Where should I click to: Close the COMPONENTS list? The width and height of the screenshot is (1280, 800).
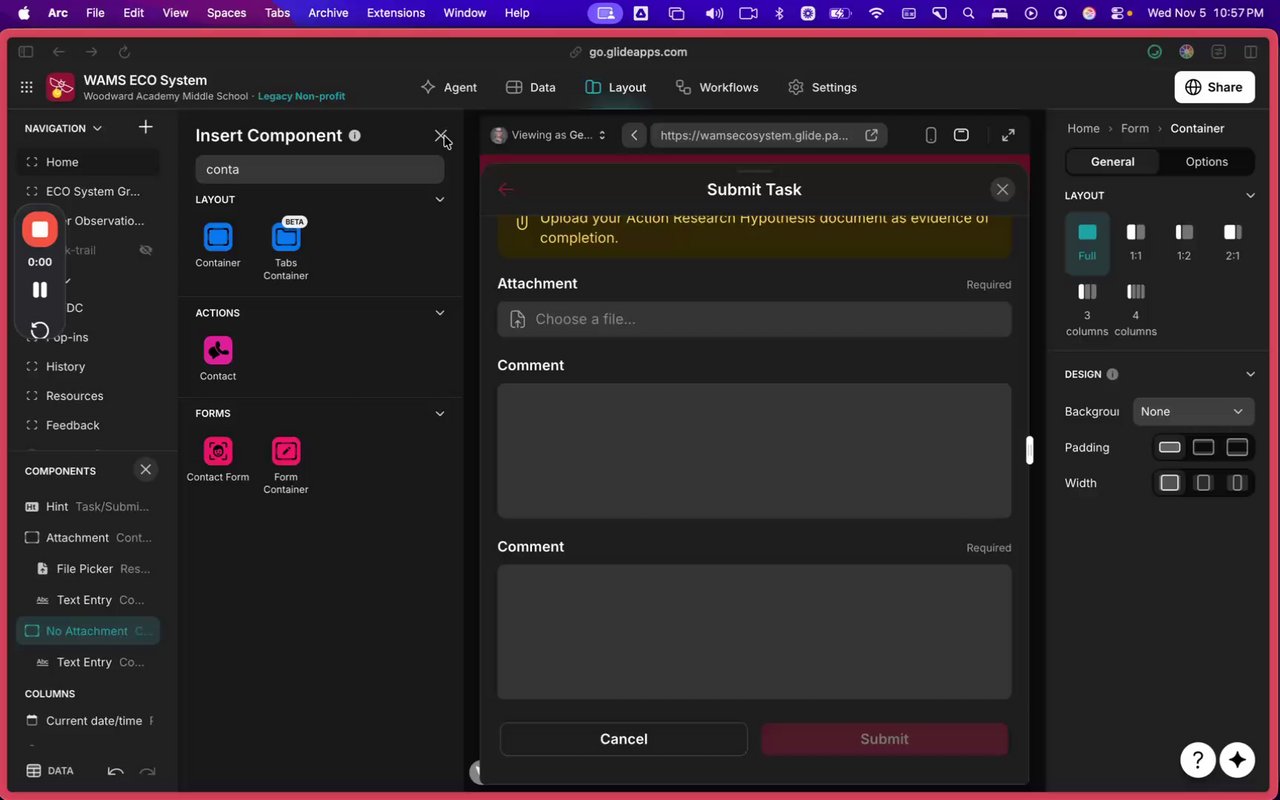[x=146, y=470]
